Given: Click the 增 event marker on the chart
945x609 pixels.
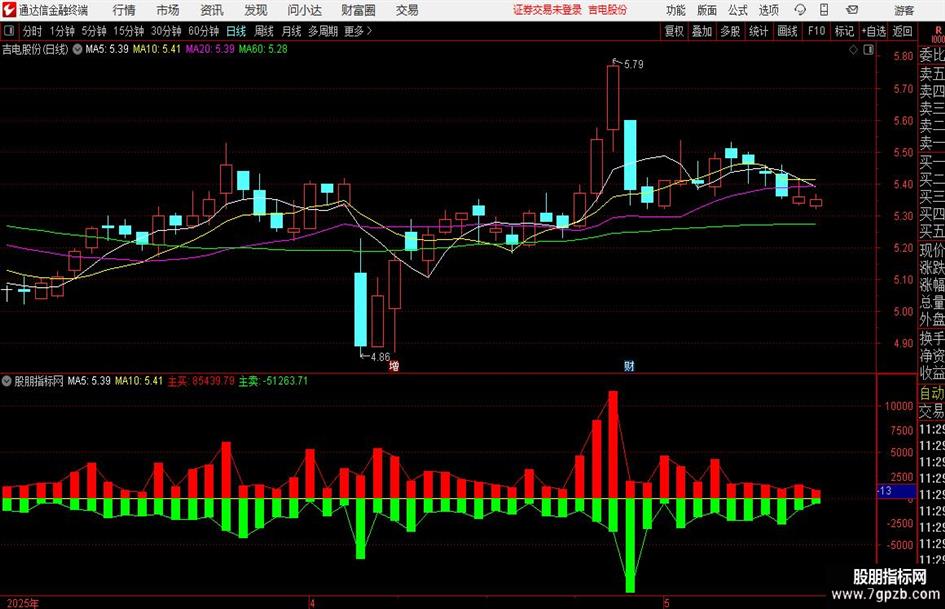Looking at the screenshot, I should [394, 365].
